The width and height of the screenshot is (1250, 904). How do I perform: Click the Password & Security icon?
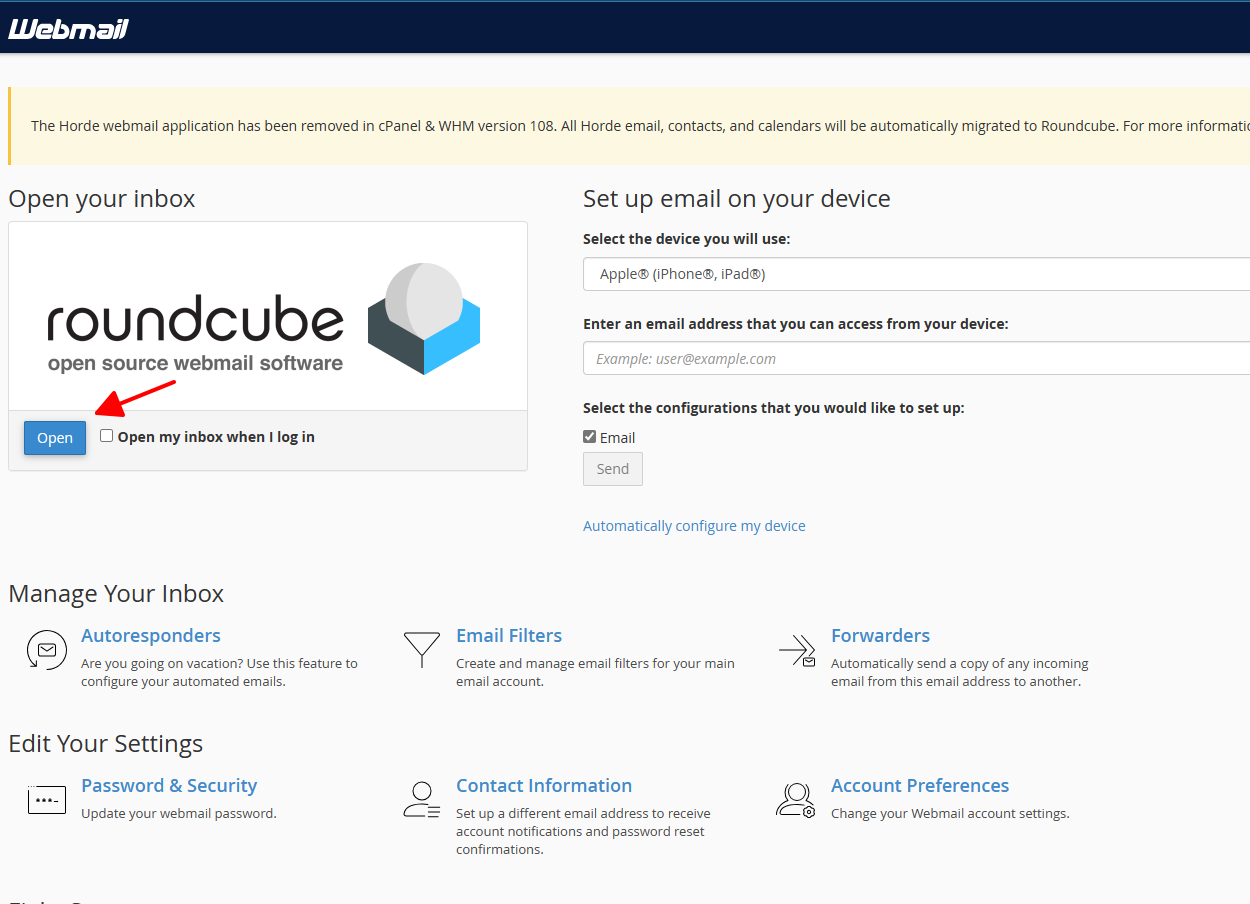(x=46, y=801)
